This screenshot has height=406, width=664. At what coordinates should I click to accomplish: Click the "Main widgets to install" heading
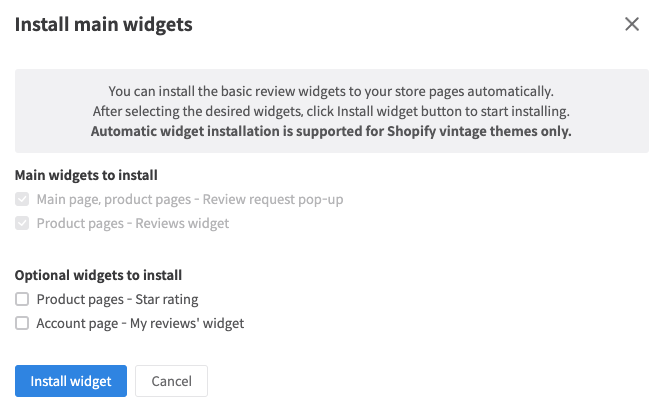86,175
